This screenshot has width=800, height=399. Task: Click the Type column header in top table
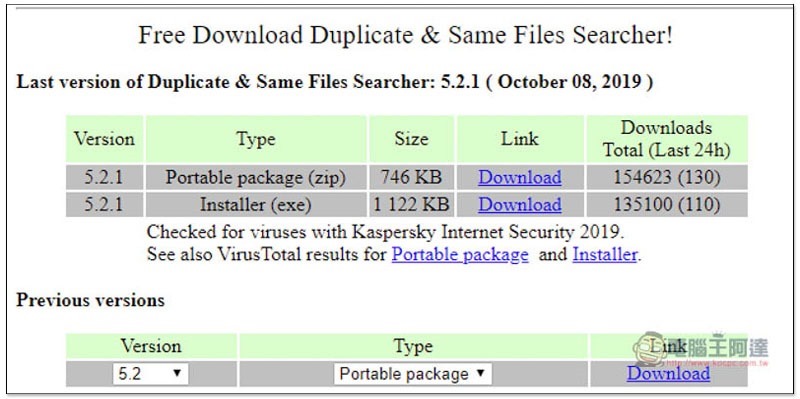coord(256,139)
